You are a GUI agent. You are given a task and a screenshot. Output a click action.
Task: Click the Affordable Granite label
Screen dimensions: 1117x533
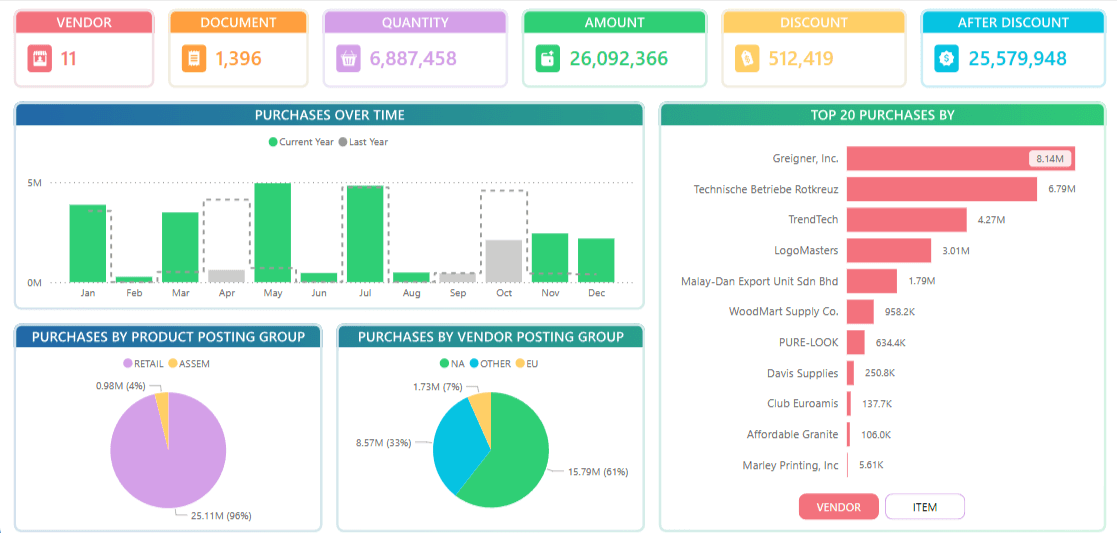[793, 434]
